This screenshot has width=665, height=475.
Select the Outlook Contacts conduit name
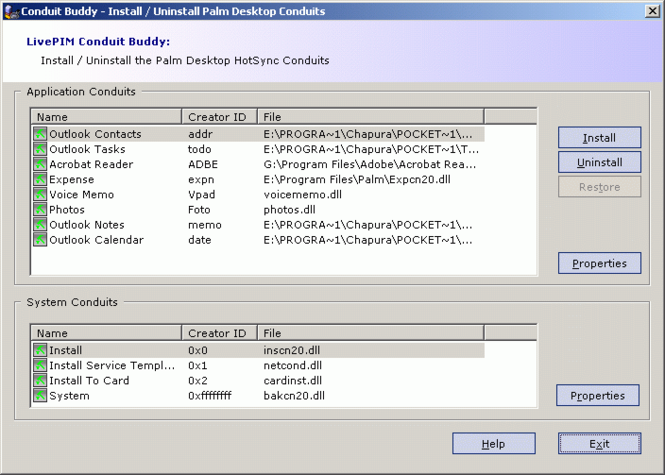95,134
